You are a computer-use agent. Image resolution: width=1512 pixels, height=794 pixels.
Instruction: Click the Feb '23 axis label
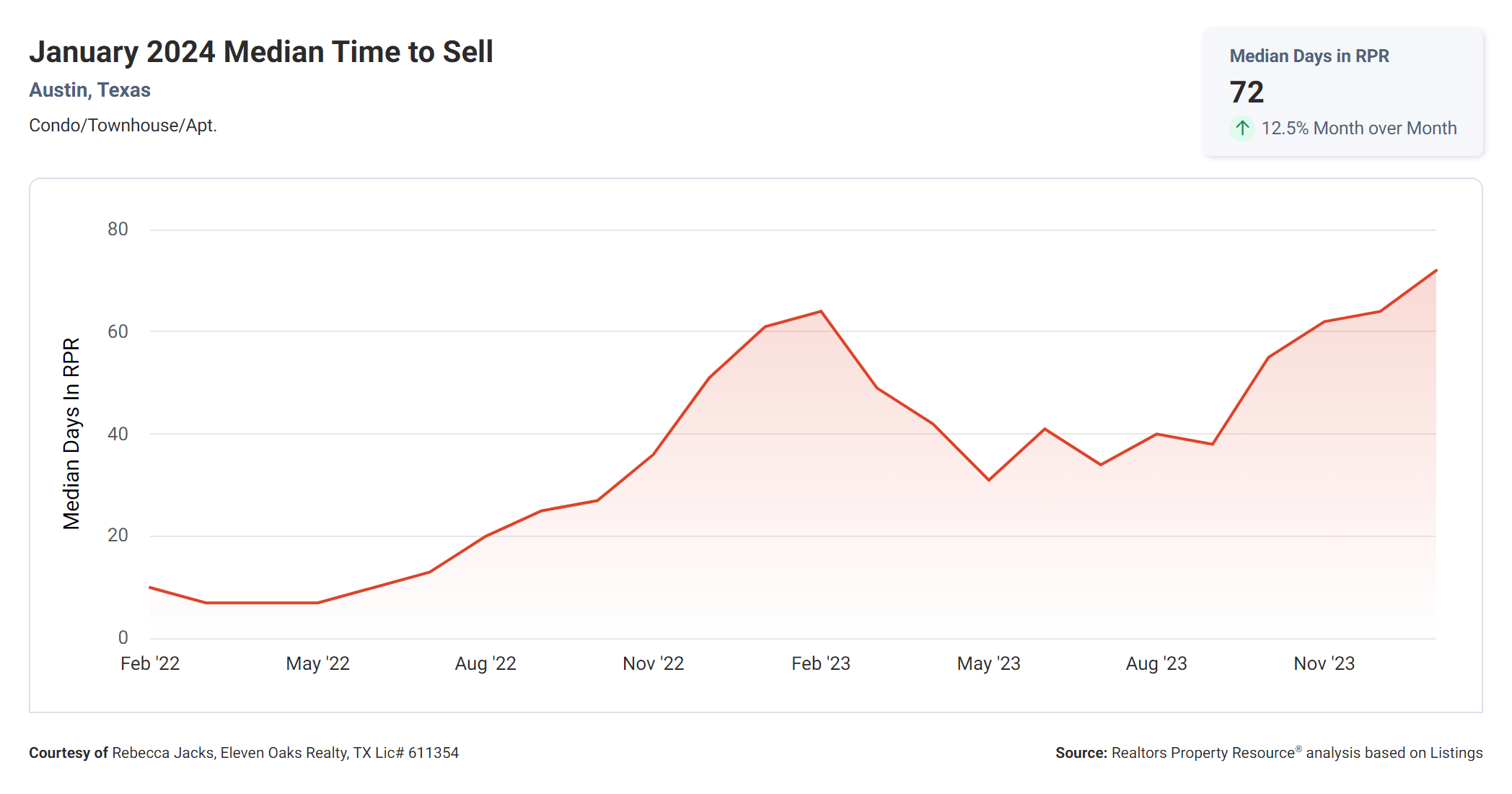pyautogui.click(x=821, y=663)
